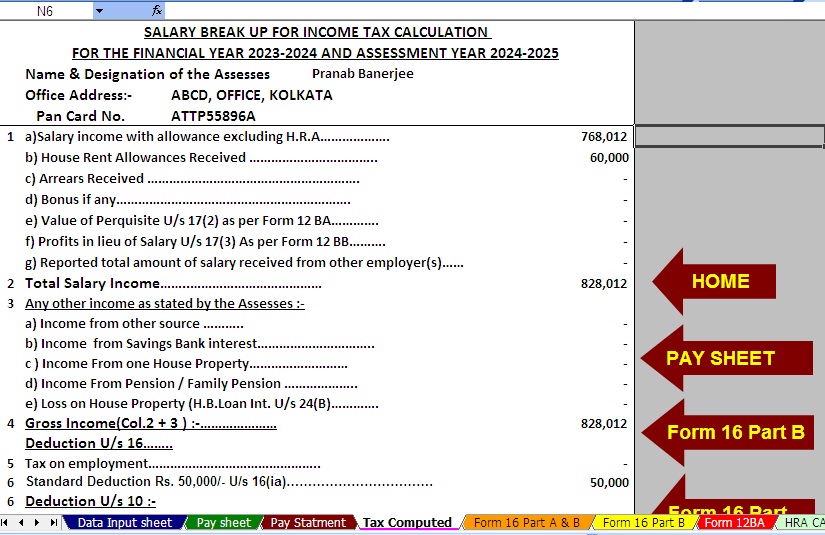
Task: Click the Name Box showing N6
Action: pyautogui.click(x=46, y=11)
